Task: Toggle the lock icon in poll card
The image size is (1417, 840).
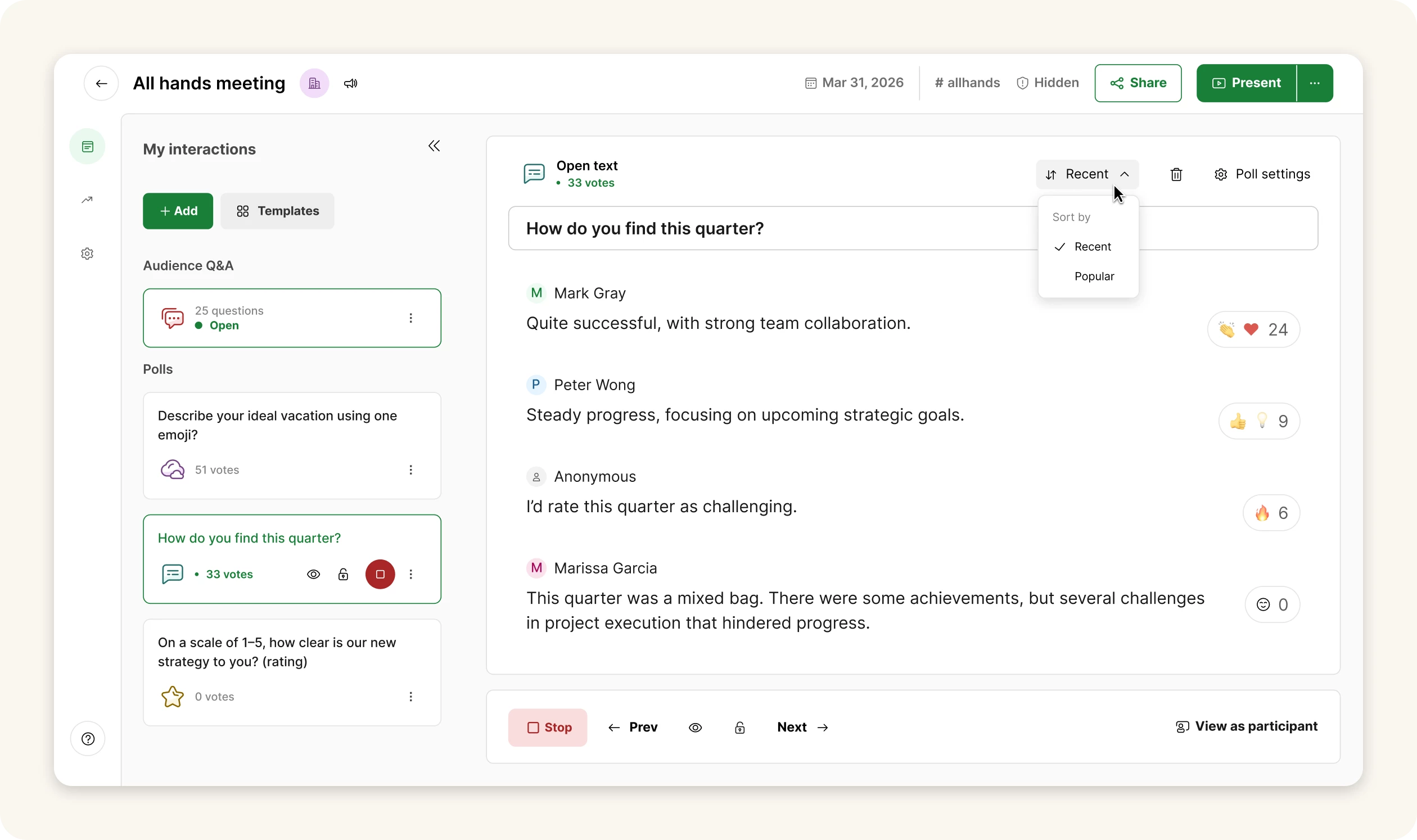Action: (343, 574)
